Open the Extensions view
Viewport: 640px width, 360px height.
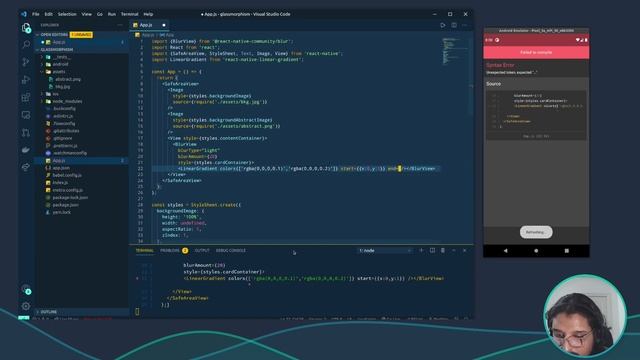pos(26,97)
